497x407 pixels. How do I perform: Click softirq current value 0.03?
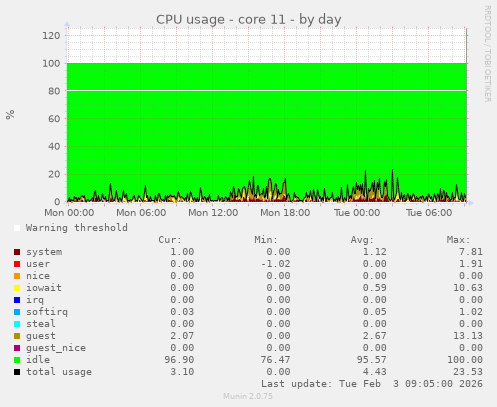point(182,312)
